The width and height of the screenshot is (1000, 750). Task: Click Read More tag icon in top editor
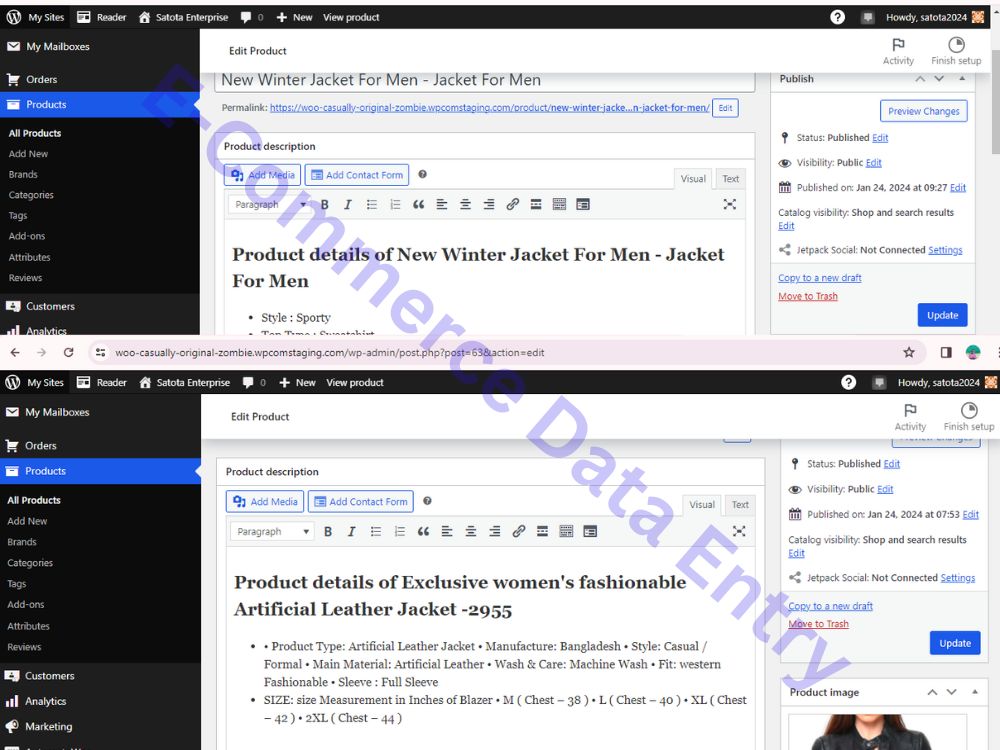tap(536, 205)
